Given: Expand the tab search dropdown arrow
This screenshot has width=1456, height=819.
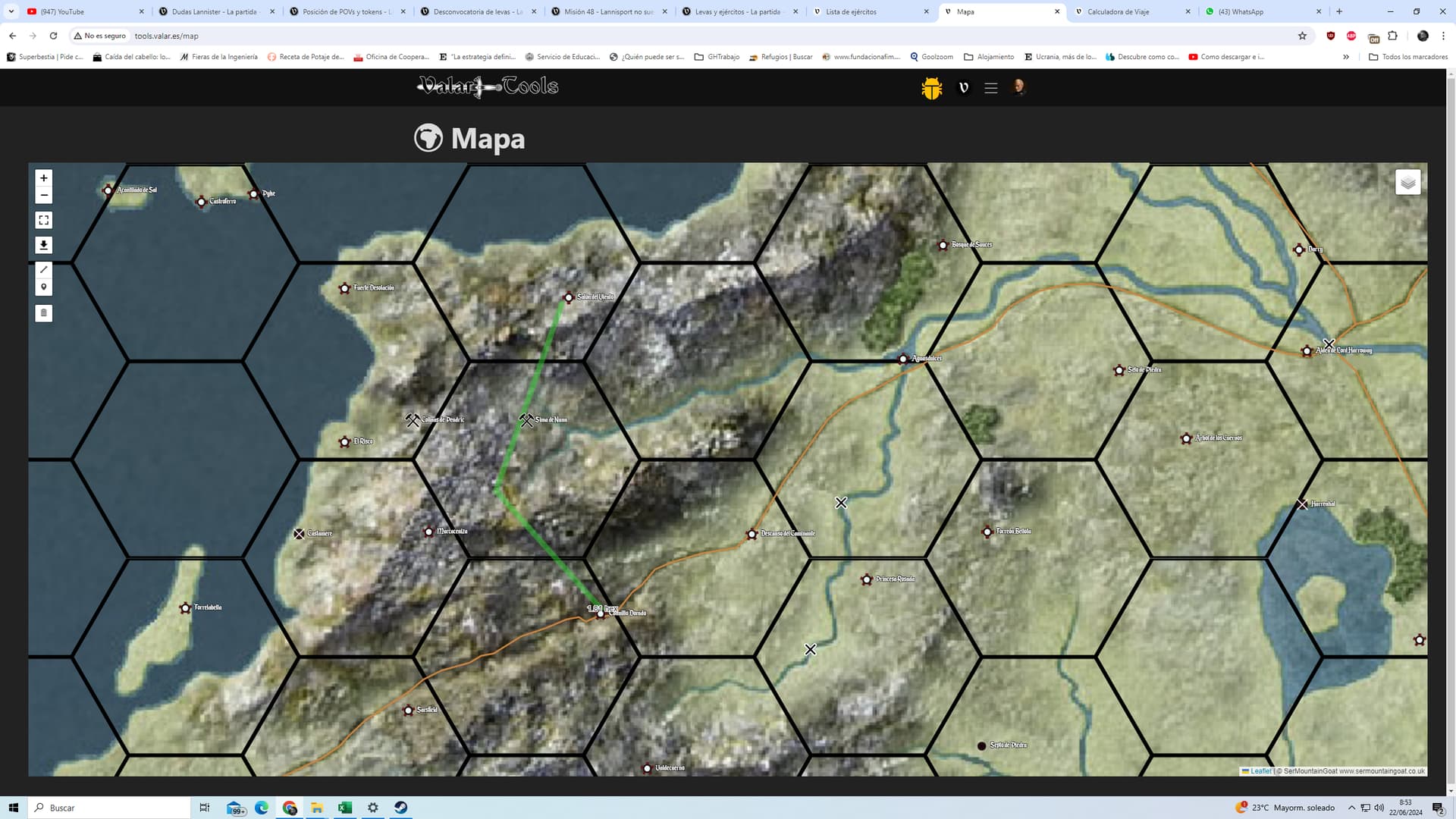Looking at the screenshot, I should click(x=11, y=11).
